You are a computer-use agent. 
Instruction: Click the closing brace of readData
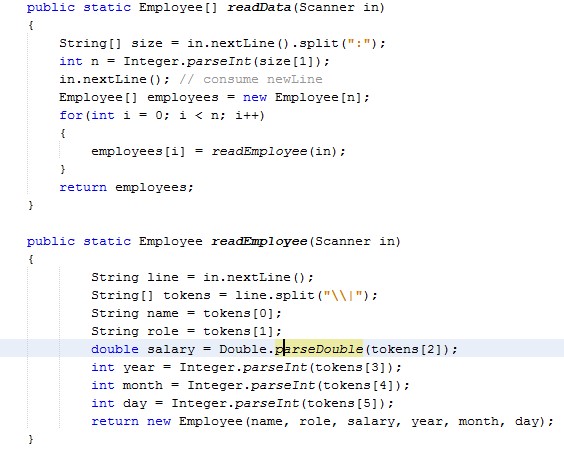tap(31, 205)
